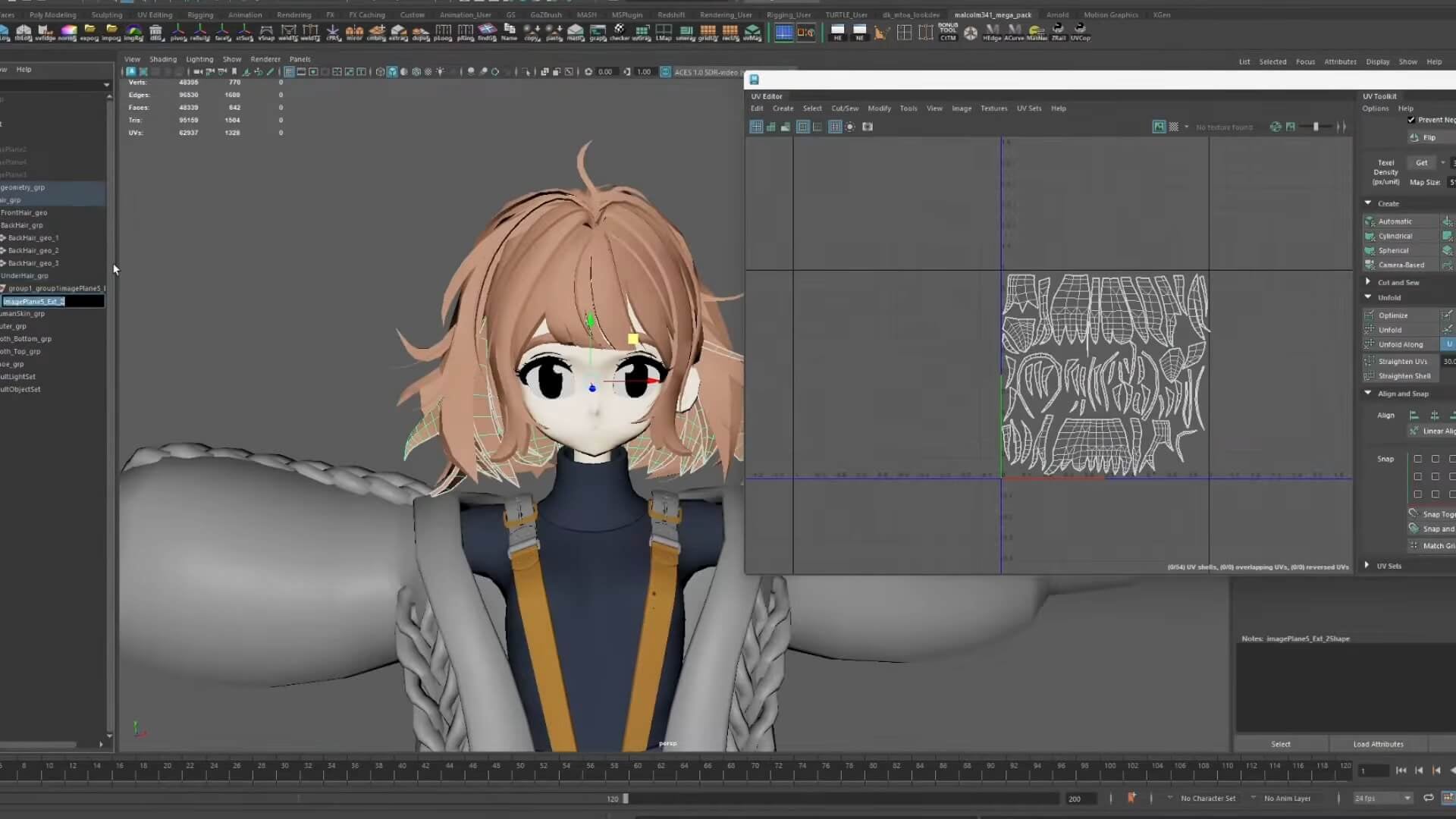Expand the UV Sets section

[x=1367, y=565]
